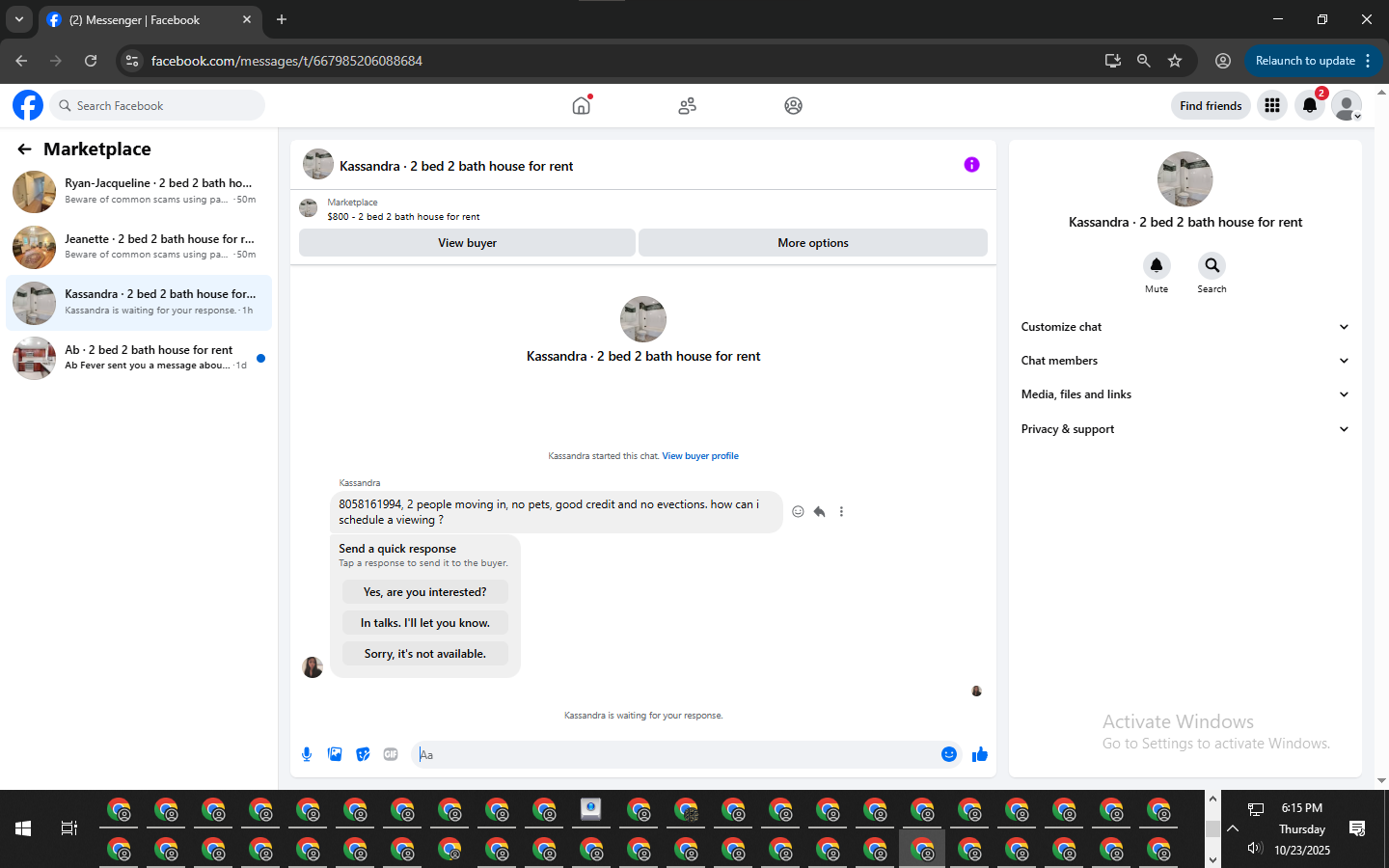Open the Friends icon in top navigation

(x=687, y=105)
